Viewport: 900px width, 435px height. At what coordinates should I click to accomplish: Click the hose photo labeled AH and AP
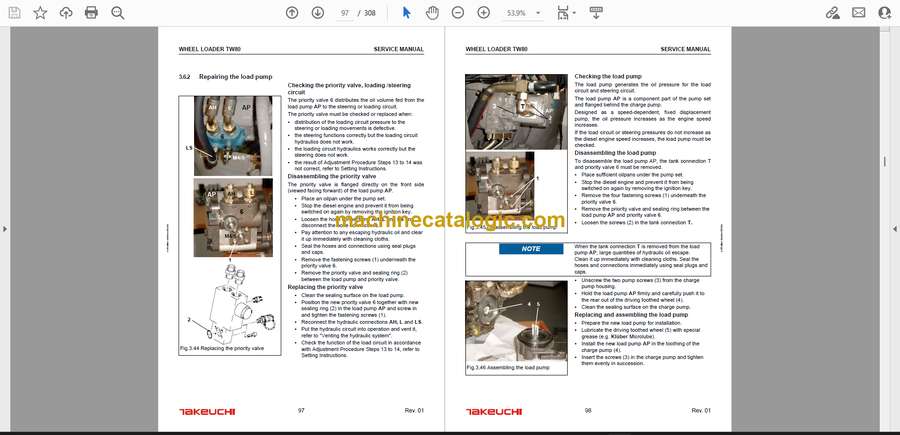(x=233, y=136)
